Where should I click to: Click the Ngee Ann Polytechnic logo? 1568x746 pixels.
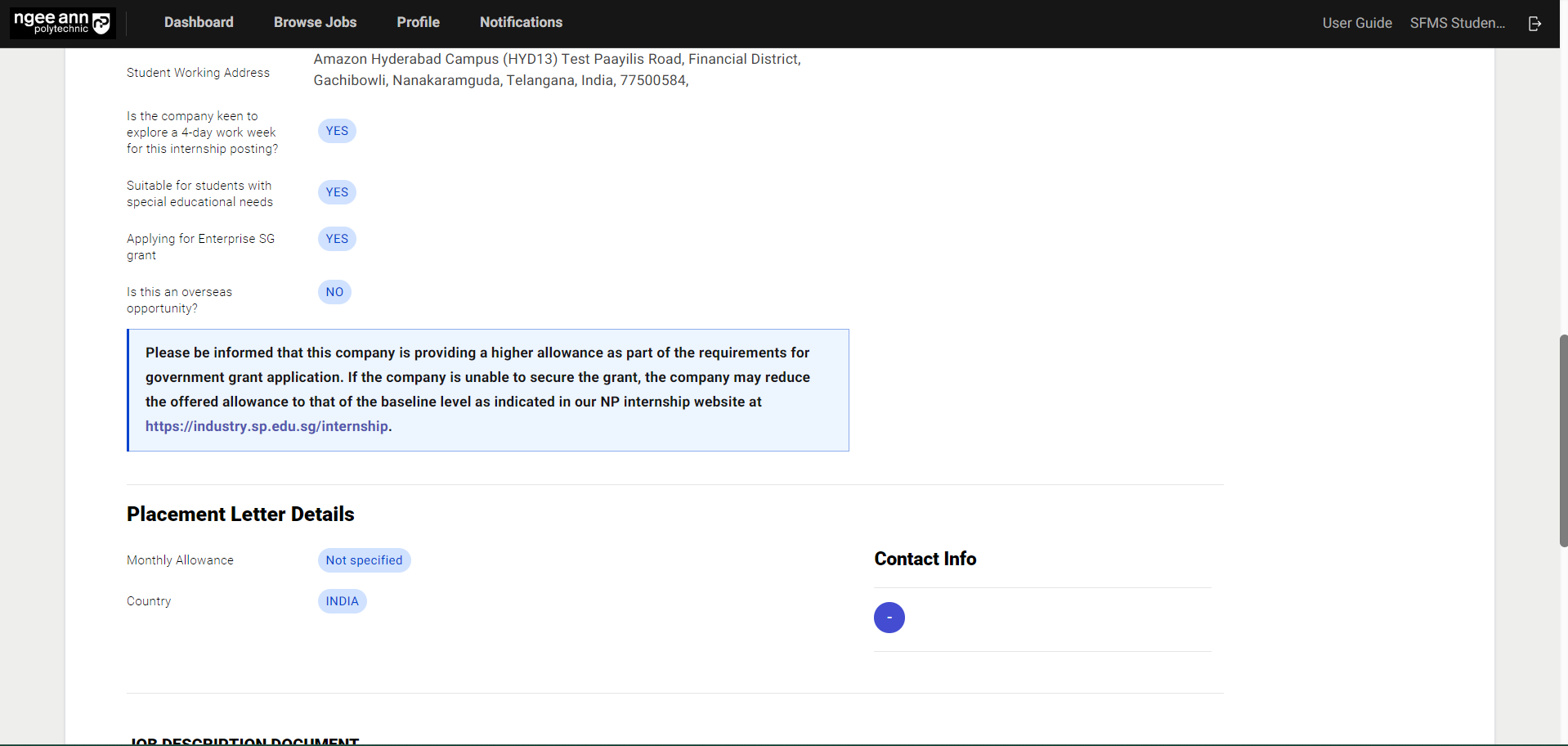pos(63,23)
